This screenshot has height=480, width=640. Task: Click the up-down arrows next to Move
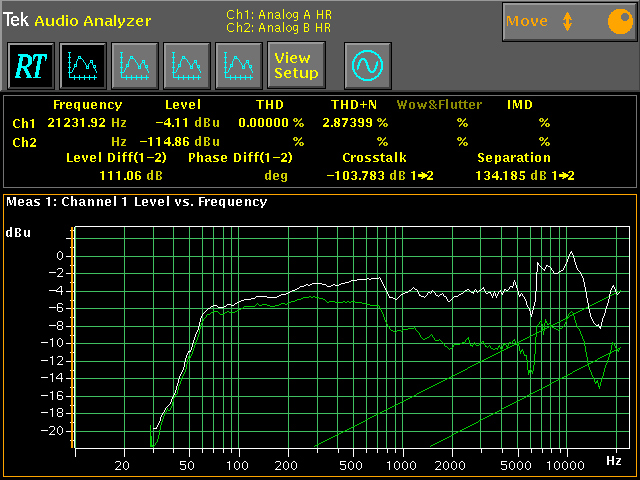[568, 21]
